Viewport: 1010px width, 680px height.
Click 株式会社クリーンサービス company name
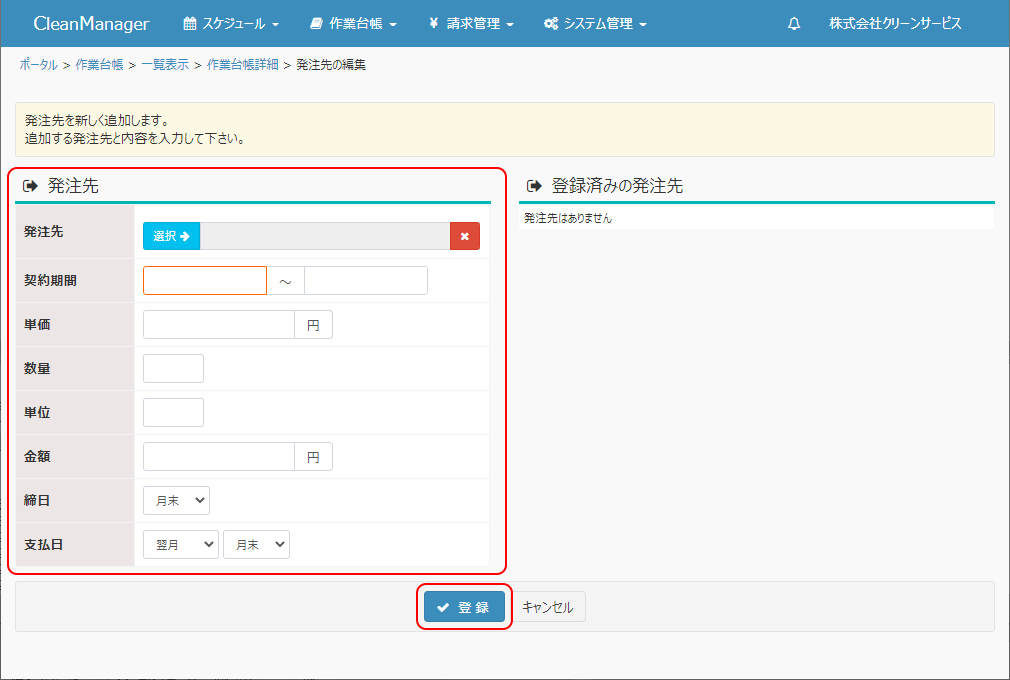pos(895,23)
